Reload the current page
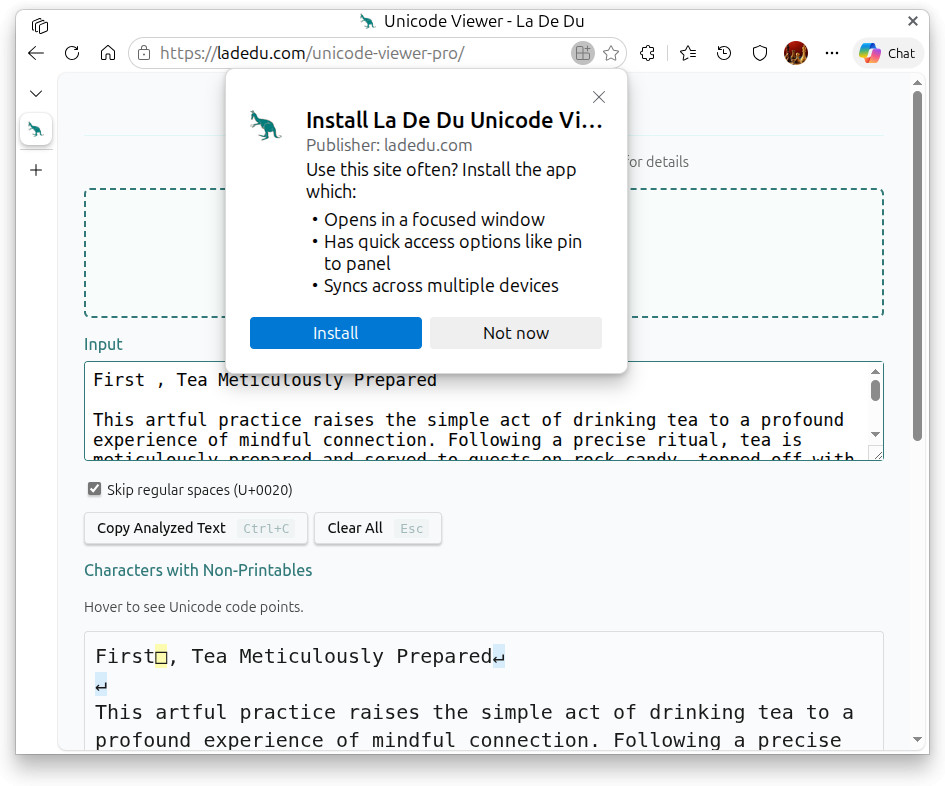945x786 pixels. 72,53
